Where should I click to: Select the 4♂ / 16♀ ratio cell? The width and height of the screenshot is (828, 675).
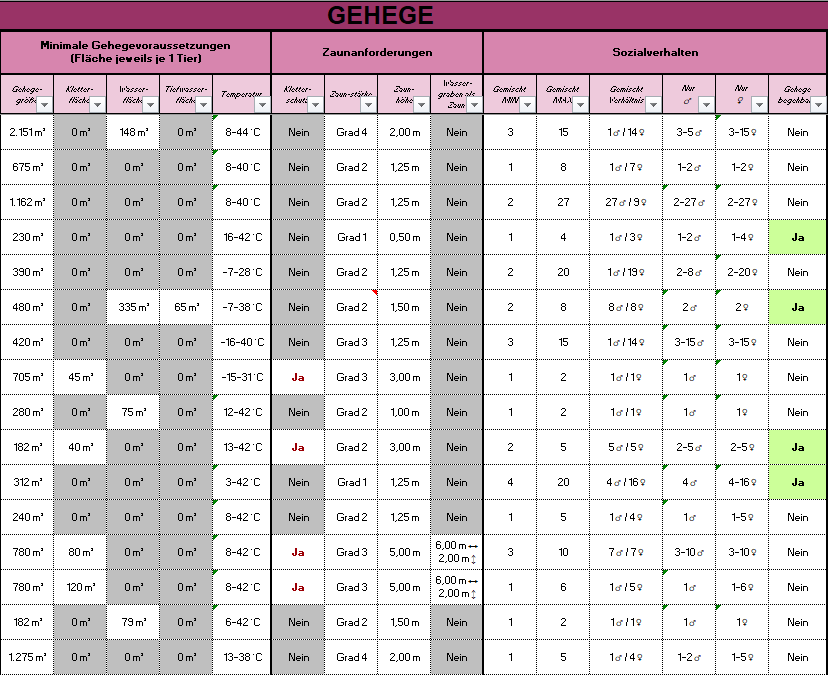point(626,482)
